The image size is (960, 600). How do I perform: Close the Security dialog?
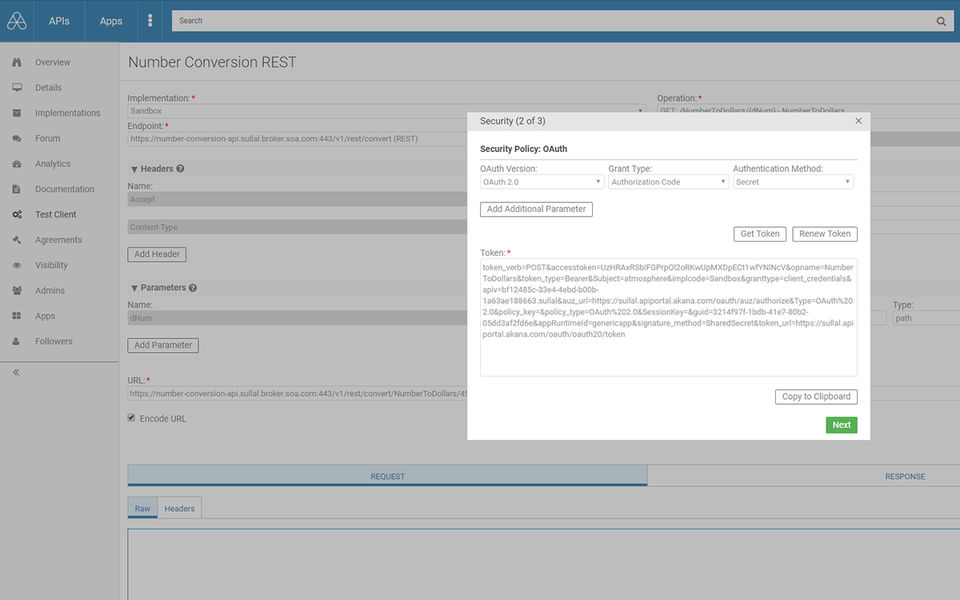pyautogui.click(x=858, y=121)
